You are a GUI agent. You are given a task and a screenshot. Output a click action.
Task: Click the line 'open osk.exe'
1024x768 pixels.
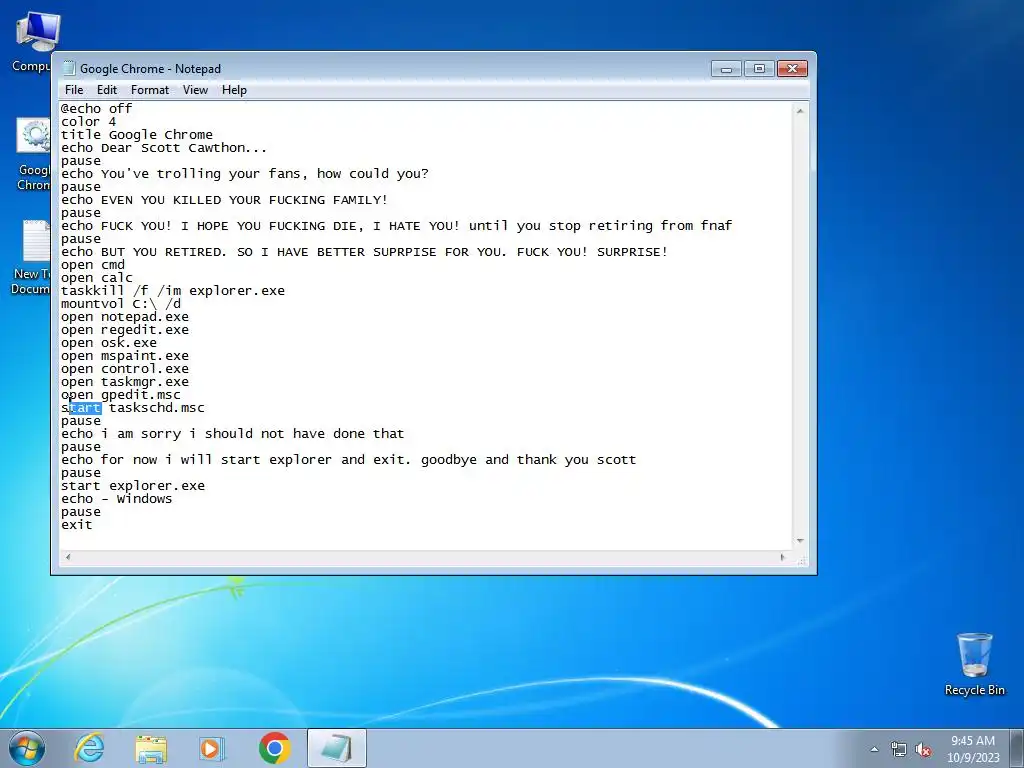coord(109,343)
